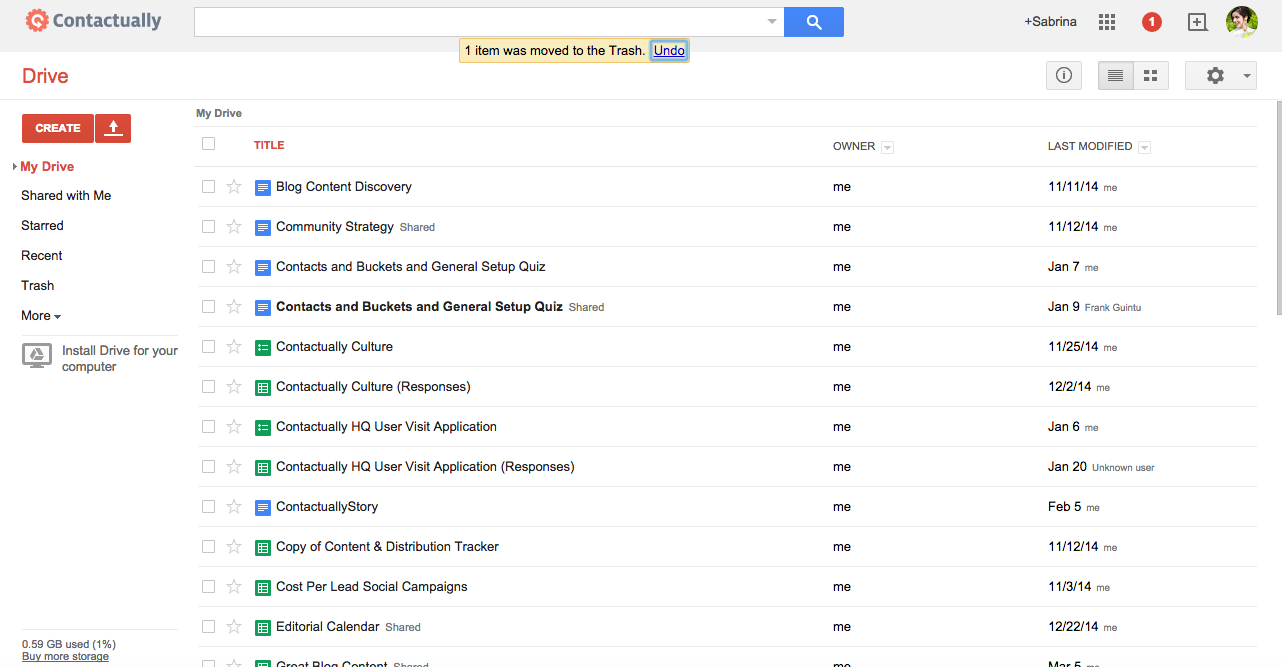Viewport: 1282px width, 667px height.
Task: Select checkbox for Contactually Culture form
Action: (208, 346)
